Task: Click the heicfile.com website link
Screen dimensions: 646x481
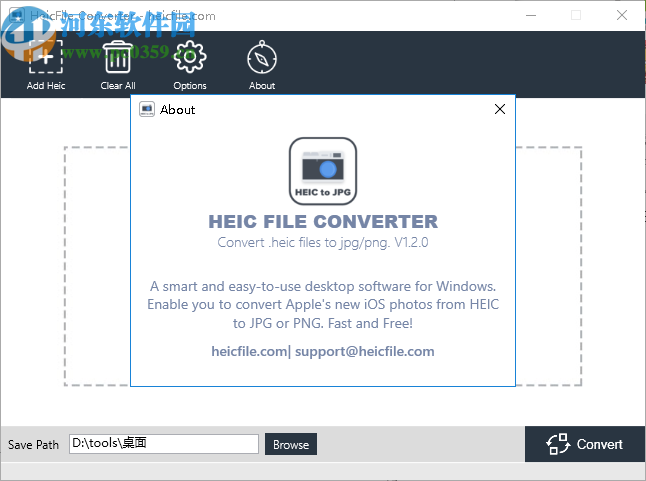Action: pyautogui.click(x=249, y=351)
